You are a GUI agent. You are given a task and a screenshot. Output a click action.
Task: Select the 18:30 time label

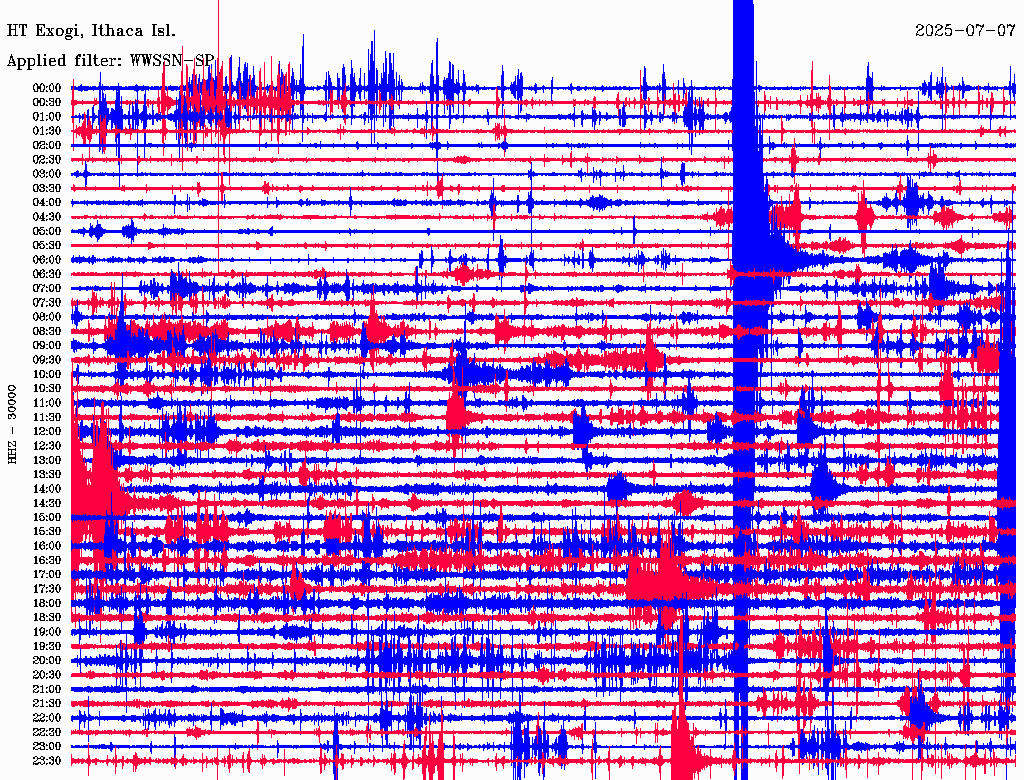click(x=47, y=618)
